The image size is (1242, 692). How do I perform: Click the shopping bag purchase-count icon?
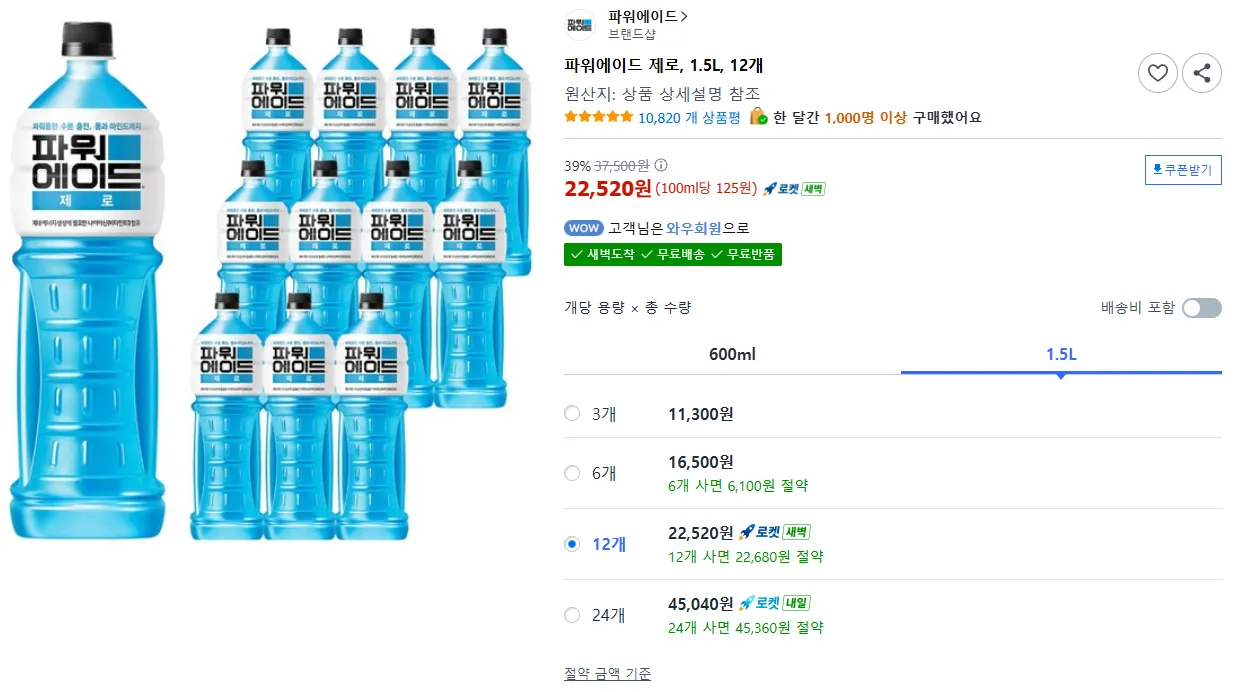point(758,117)
